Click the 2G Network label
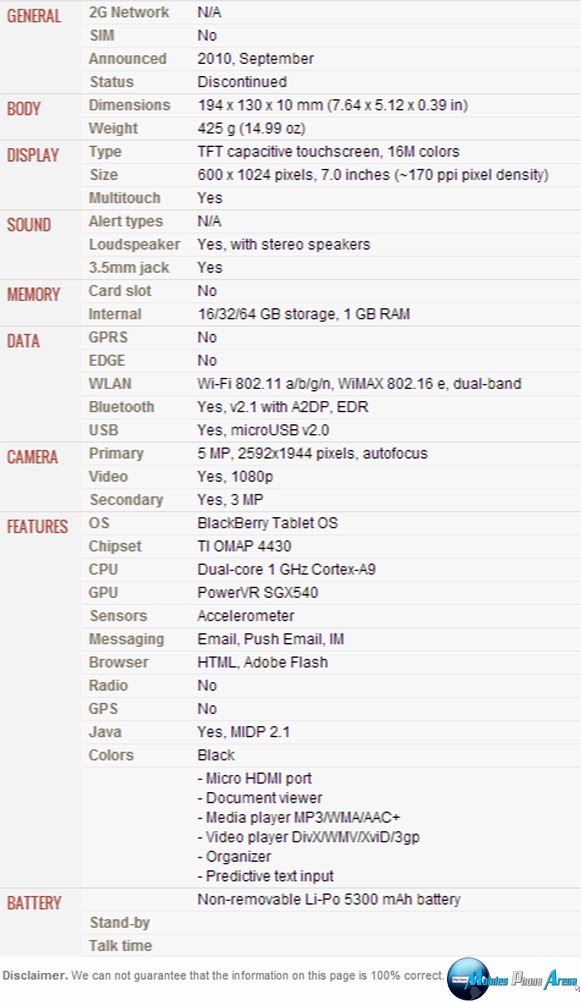 click(129, 12)
